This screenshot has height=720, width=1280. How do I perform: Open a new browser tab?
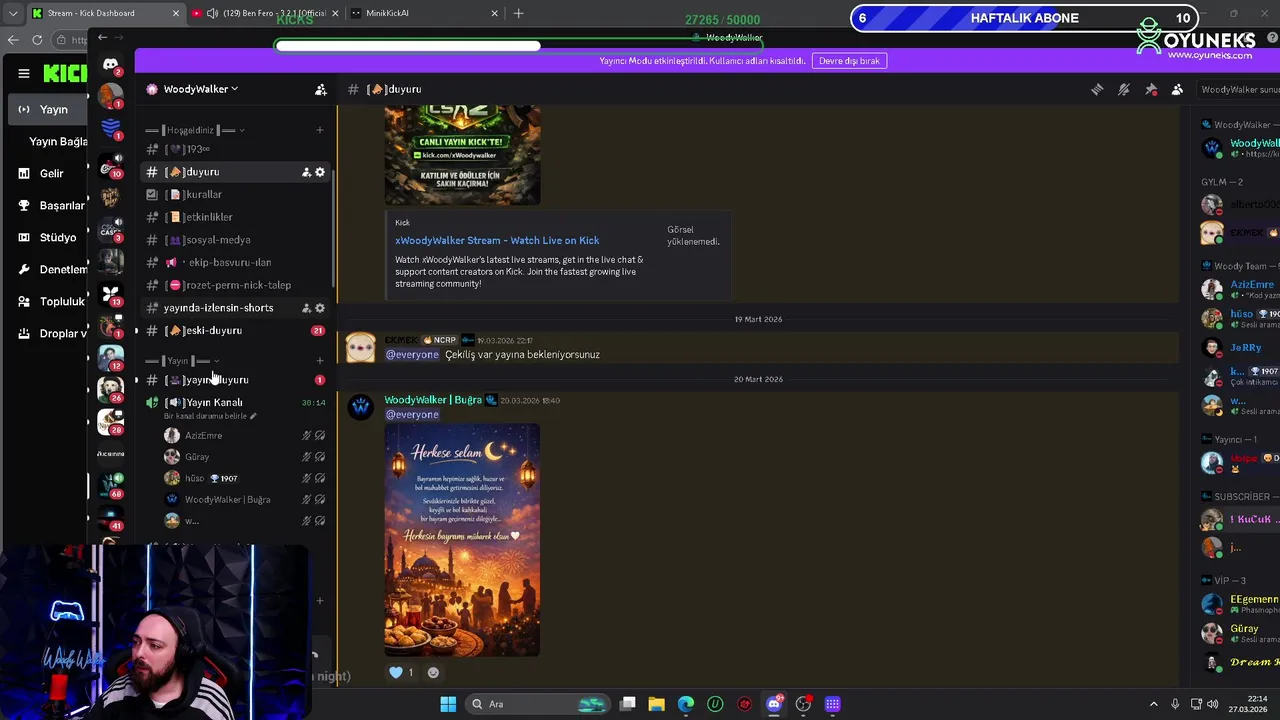click(518, 13)
